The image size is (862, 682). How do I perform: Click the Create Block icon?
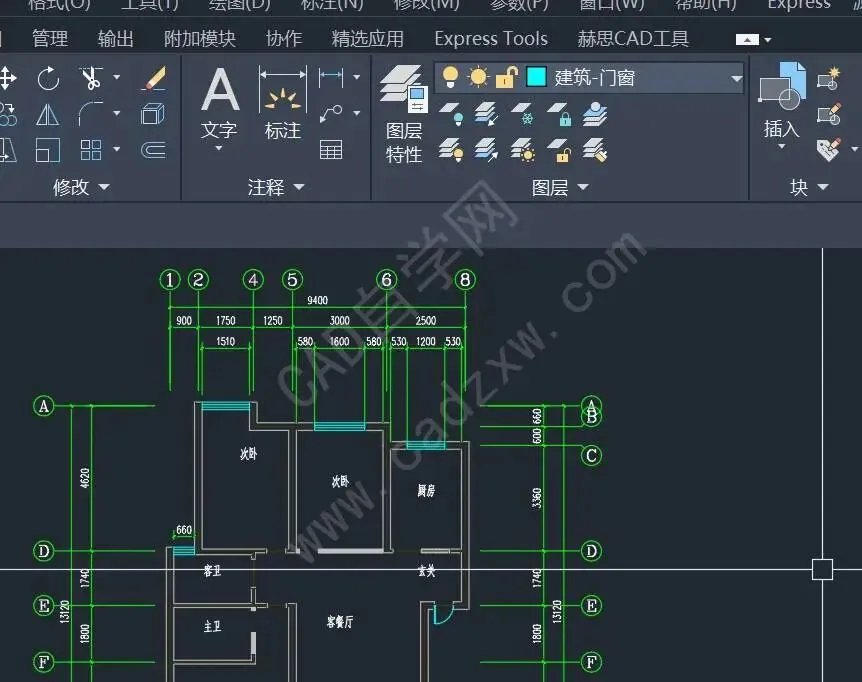click(828, 78)
